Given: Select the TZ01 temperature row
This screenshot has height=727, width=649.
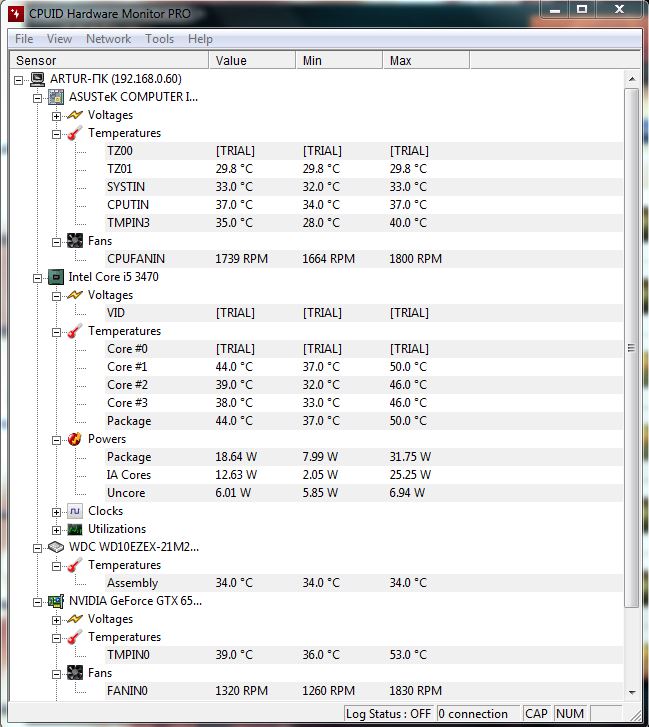Looking at the screenshot, I should 364,169.
